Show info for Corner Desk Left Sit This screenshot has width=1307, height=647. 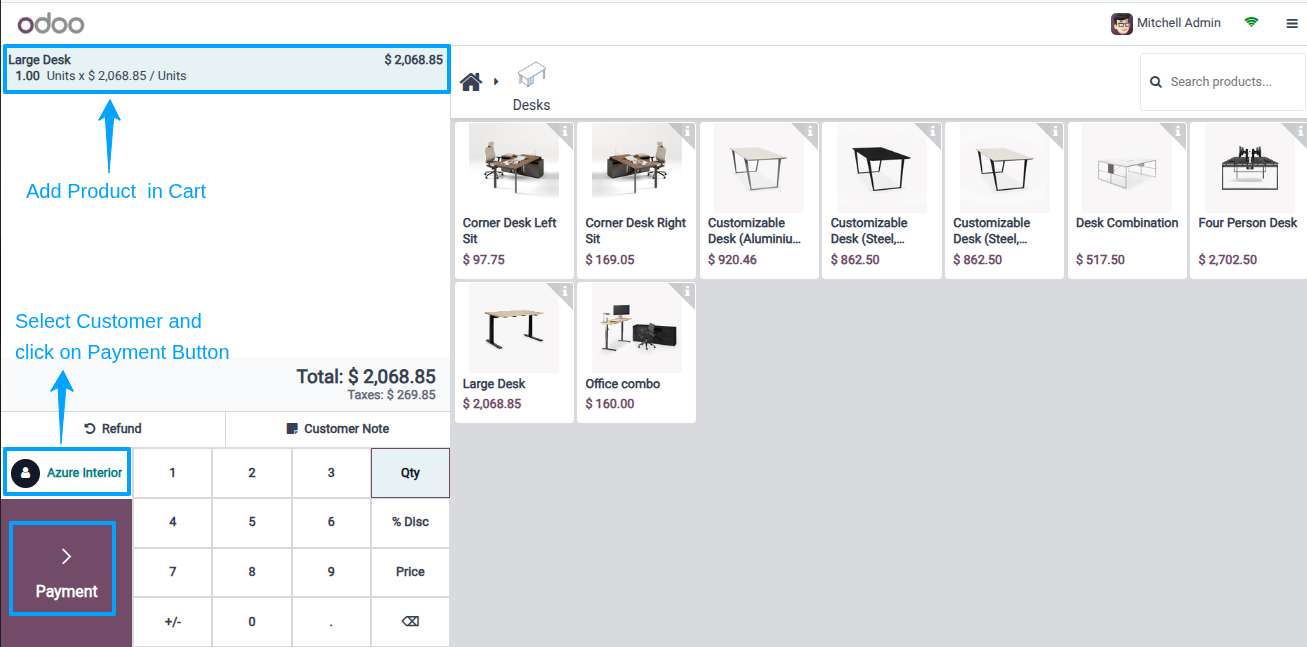tap(565, 131)
